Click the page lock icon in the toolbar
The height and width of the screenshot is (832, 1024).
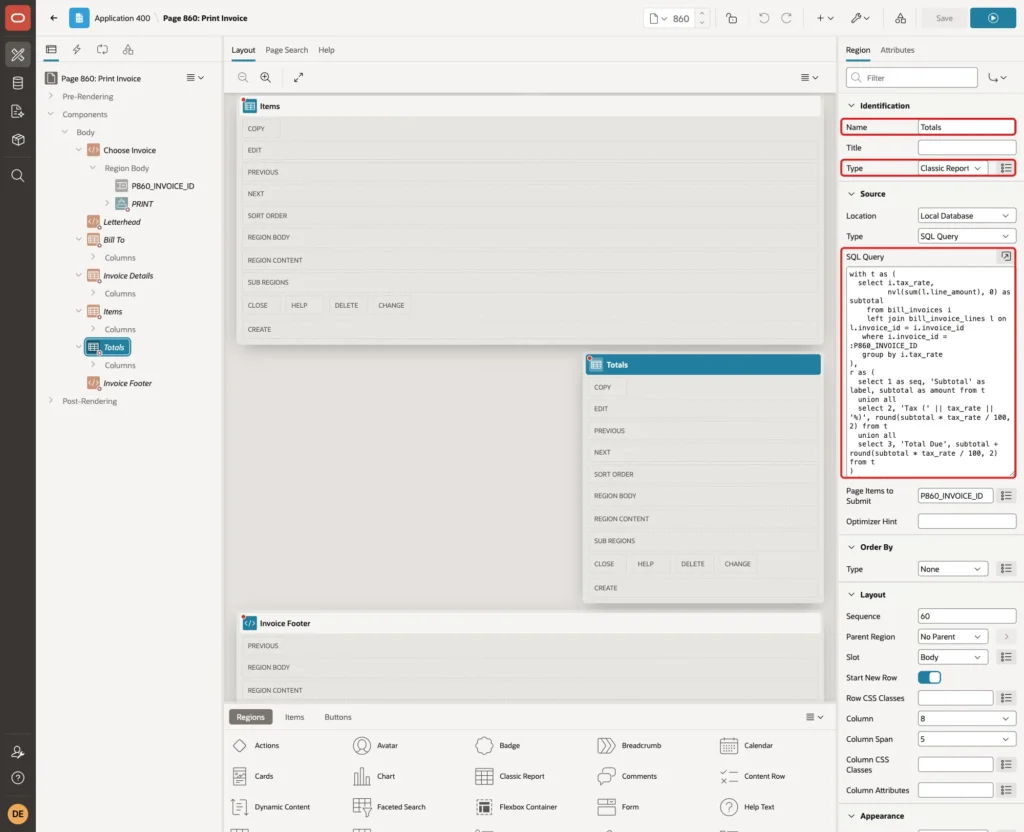[731, 18]
